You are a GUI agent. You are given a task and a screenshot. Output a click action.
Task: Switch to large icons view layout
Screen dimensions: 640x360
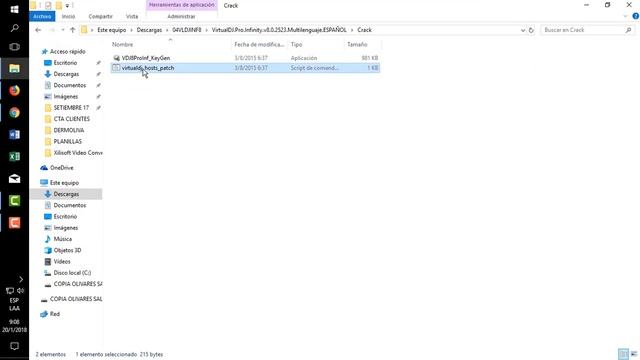[633, 354]
